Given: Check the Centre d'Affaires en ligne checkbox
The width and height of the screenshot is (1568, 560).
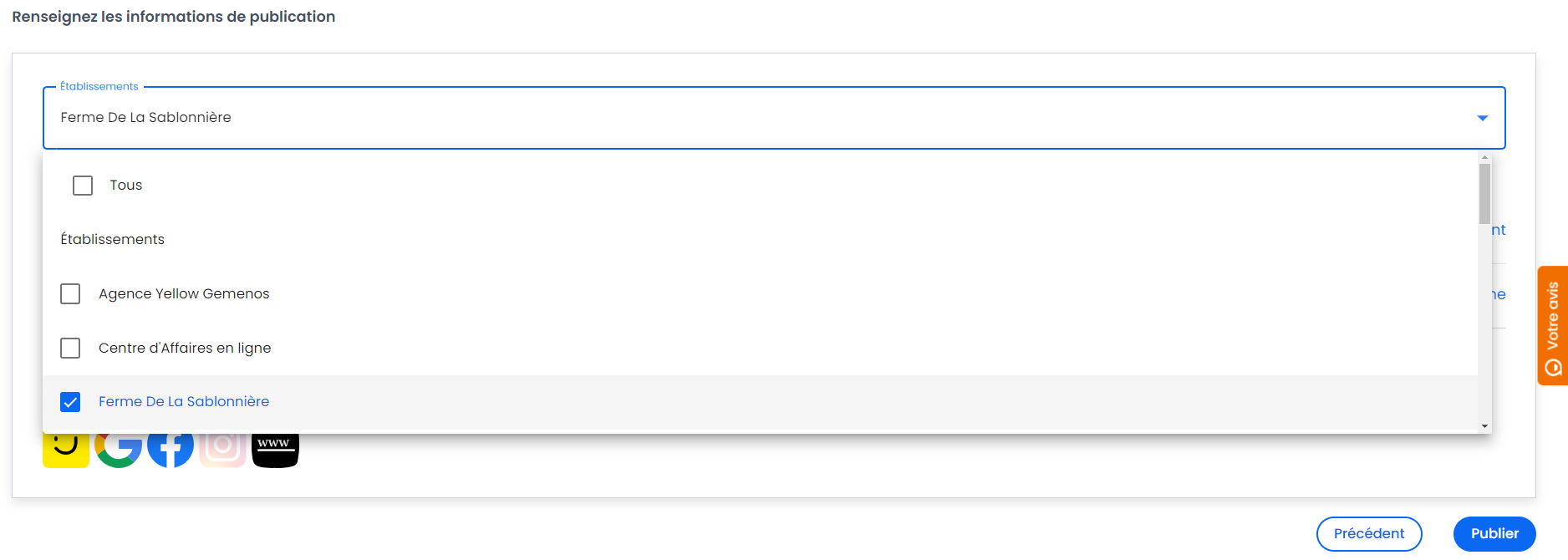Looking at the screenshot, I should [x=70, y=348].
